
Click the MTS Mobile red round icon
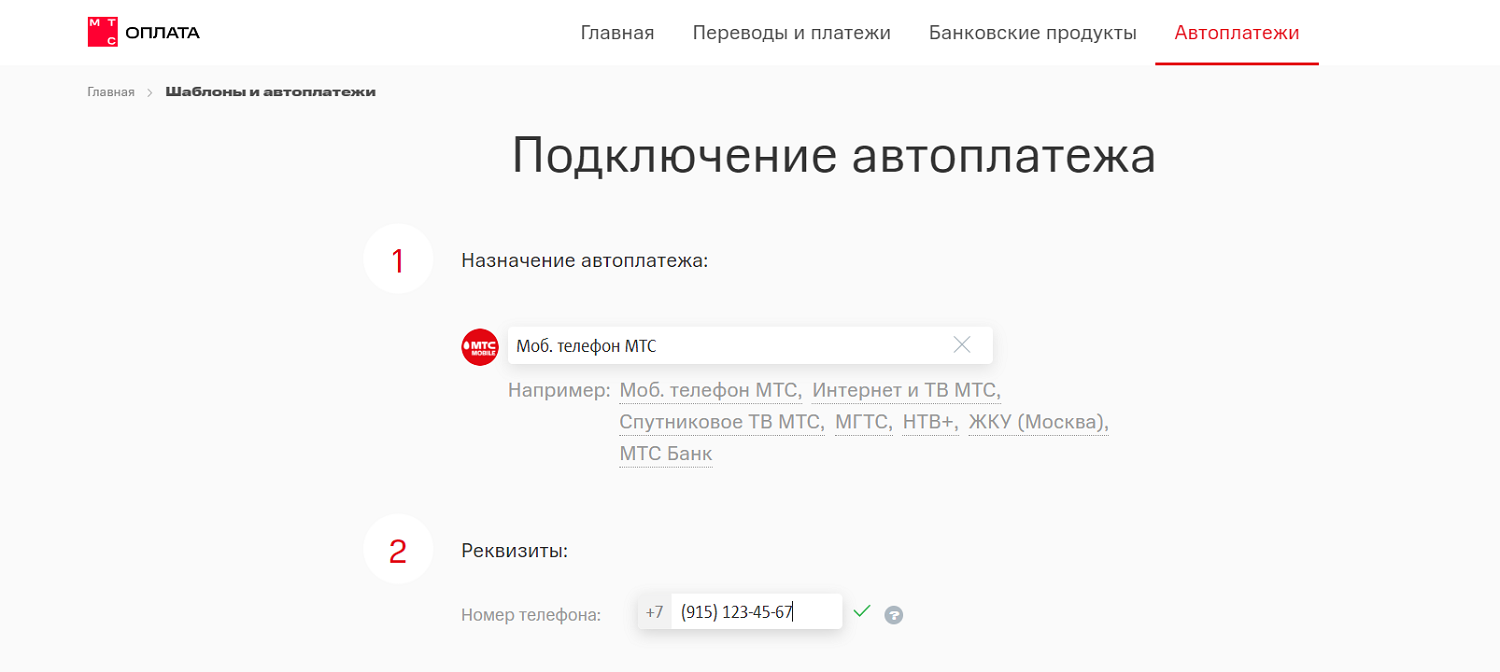point(479,346)
